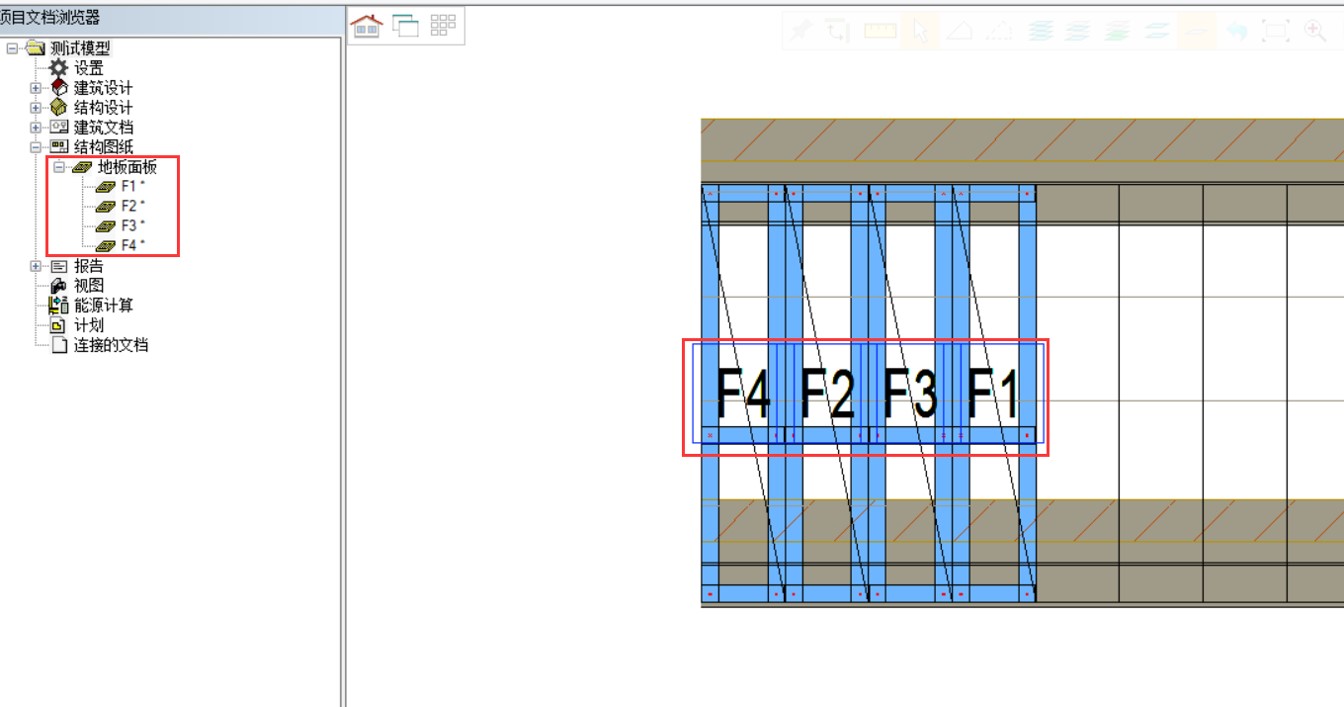Click the fit-to-extents frame icon
This screenshot has height=707, width=1344.
coord(1276,30)
